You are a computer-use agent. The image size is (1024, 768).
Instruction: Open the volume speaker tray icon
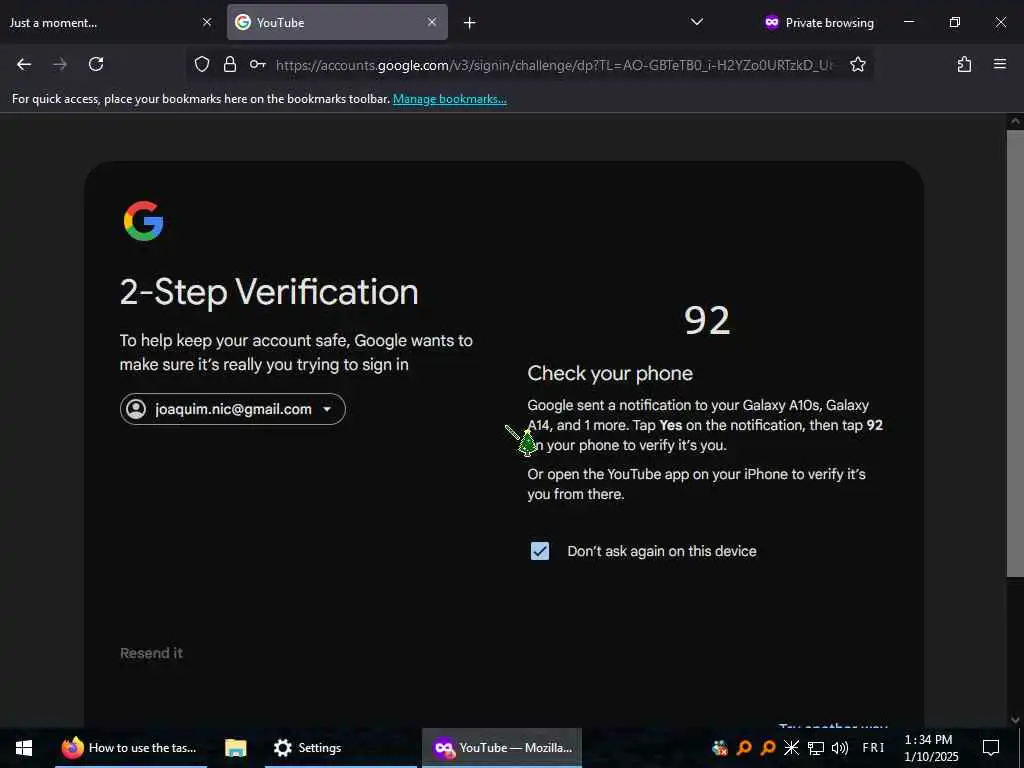840,748
